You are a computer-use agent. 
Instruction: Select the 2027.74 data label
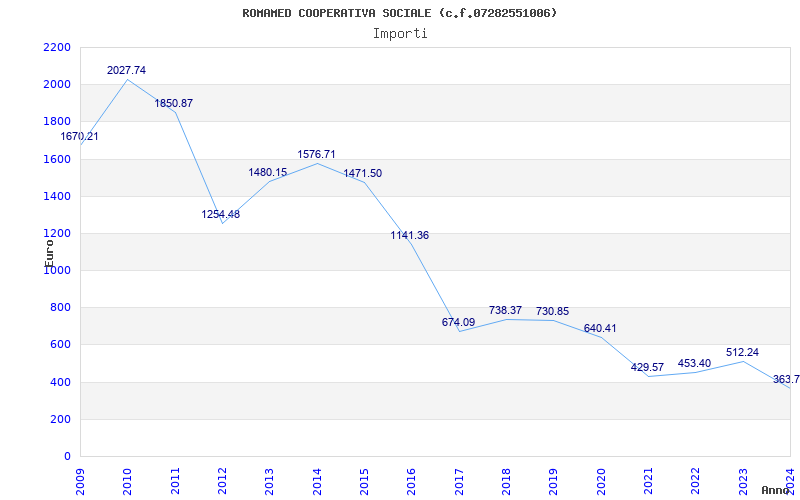(126, 70)
